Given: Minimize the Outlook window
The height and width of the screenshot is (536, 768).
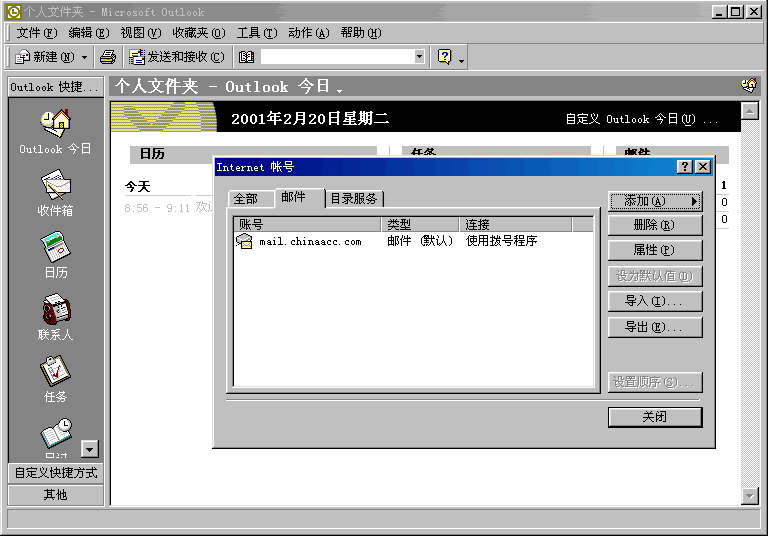Looking at the screenshot, I should click(719, 12).
